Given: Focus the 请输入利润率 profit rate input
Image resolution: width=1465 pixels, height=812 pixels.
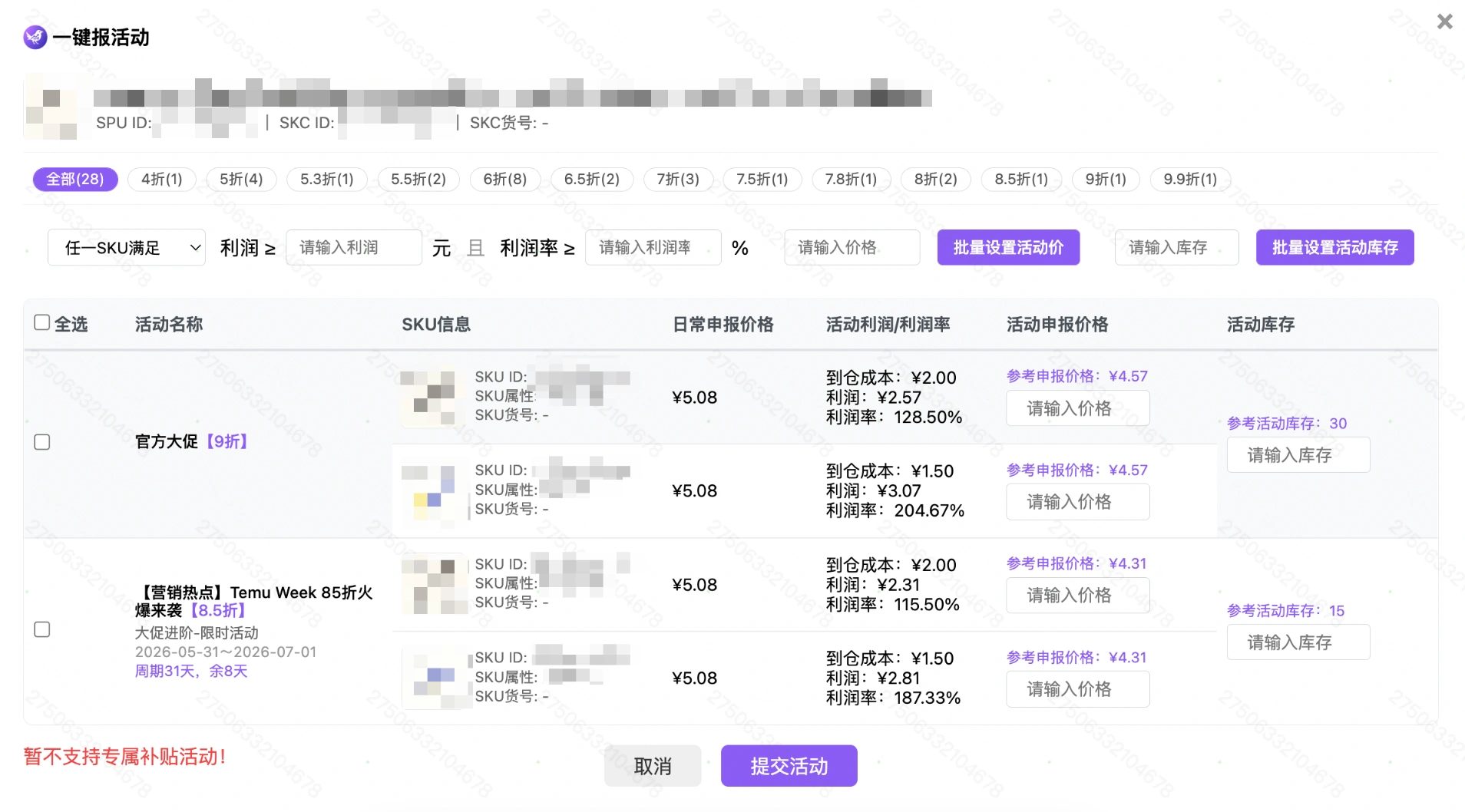Looking at the screenshot, I should coord(653,248).
